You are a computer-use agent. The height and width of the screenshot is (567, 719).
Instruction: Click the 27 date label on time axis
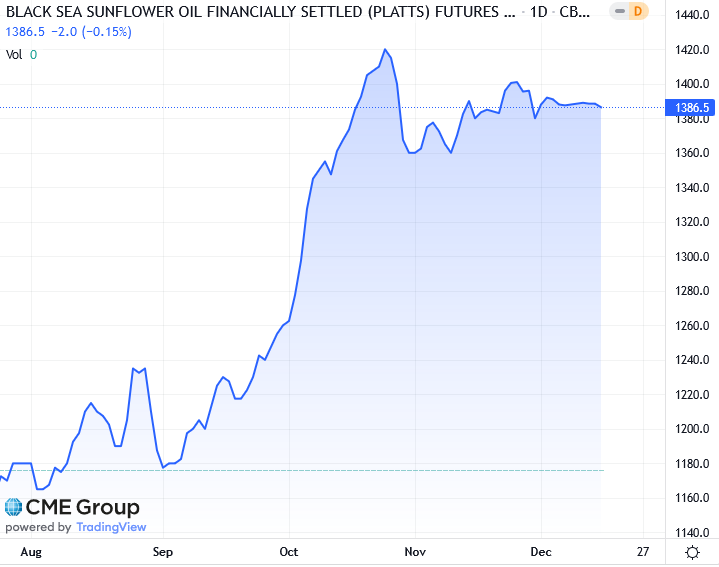pyautogui.click(x=642, y=552)
